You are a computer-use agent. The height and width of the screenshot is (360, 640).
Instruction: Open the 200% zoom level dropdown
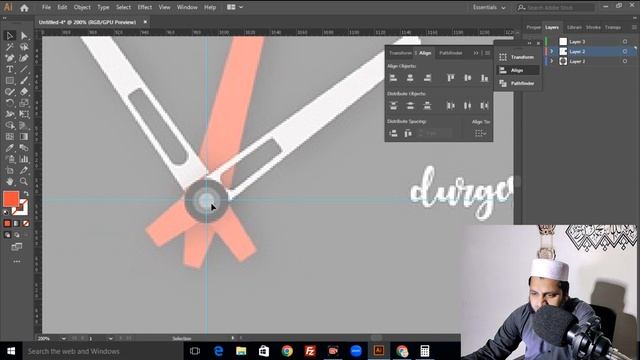(63, 338)
